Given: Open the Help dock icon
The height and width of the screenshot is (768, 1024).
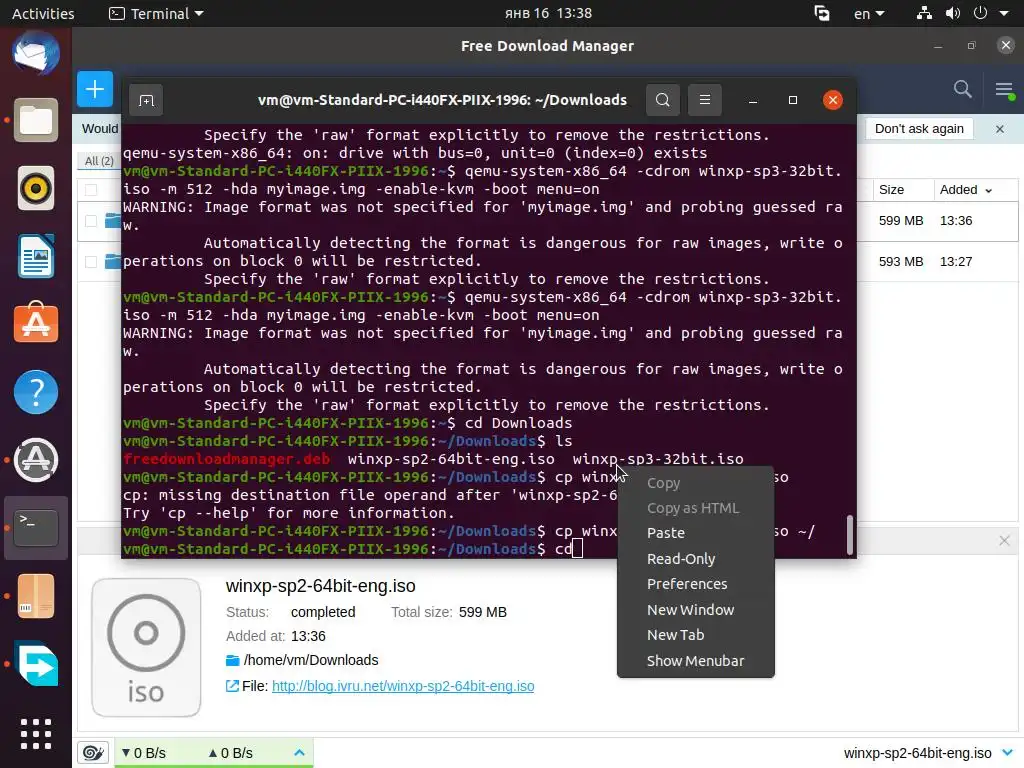Looking at the screenshot, I should 36,392.
